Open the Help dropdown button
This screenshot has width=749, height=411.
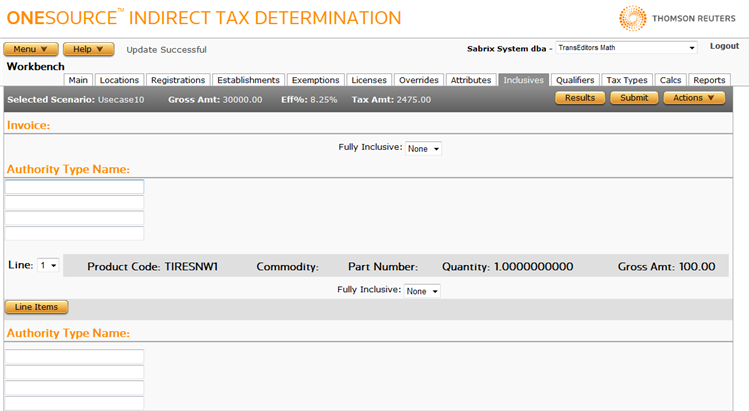tap(88, 49)
